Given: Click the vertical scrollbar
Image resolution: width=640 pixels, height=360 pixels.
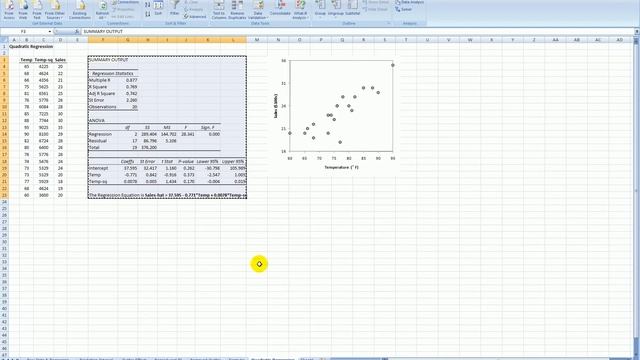Looking at the screenshot, I should tap(636, 192).
